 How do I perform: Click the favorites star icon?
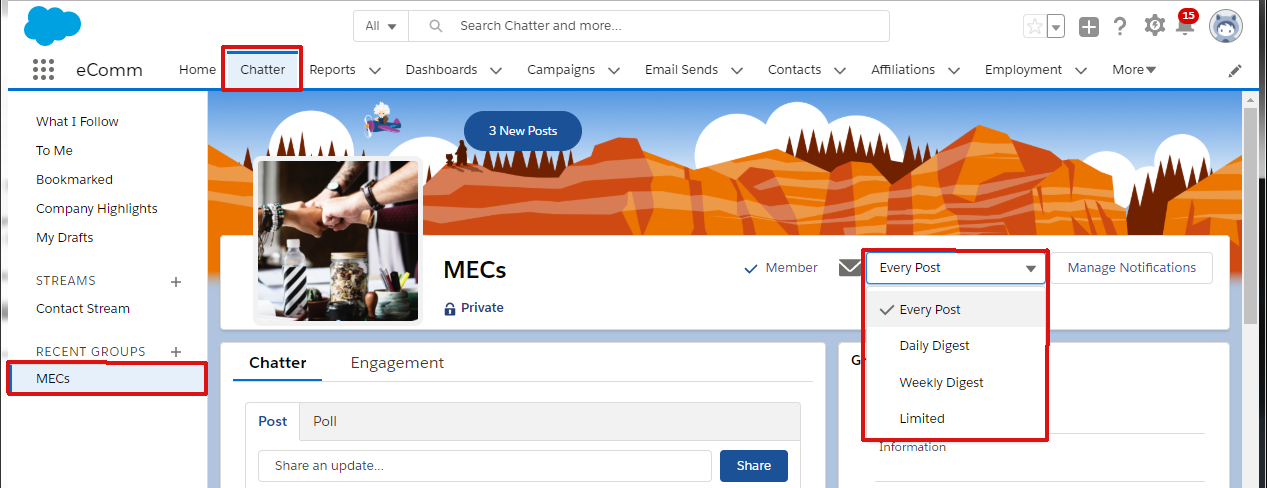(1034, 27)
